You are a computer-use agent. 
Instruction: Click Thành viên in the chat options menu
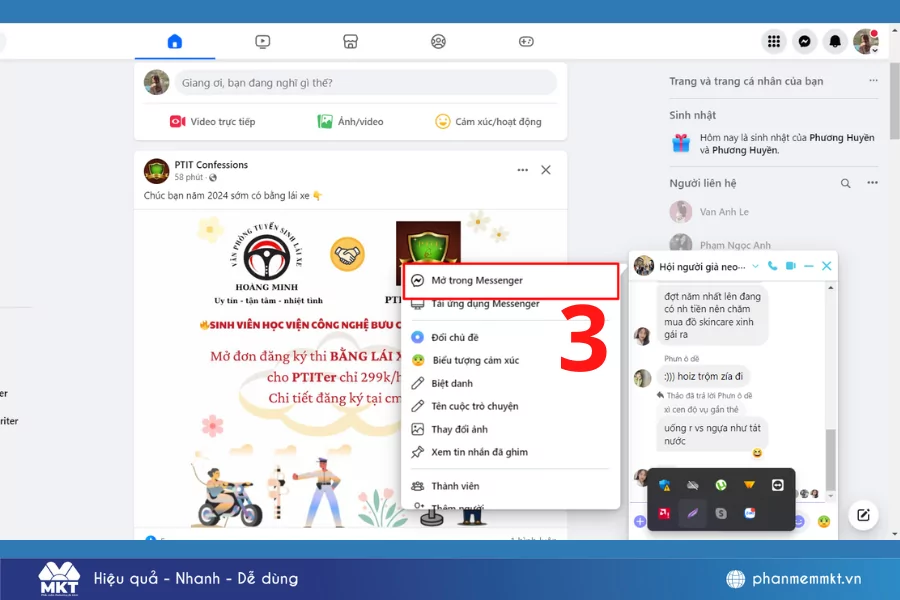(x=455, y=485)
